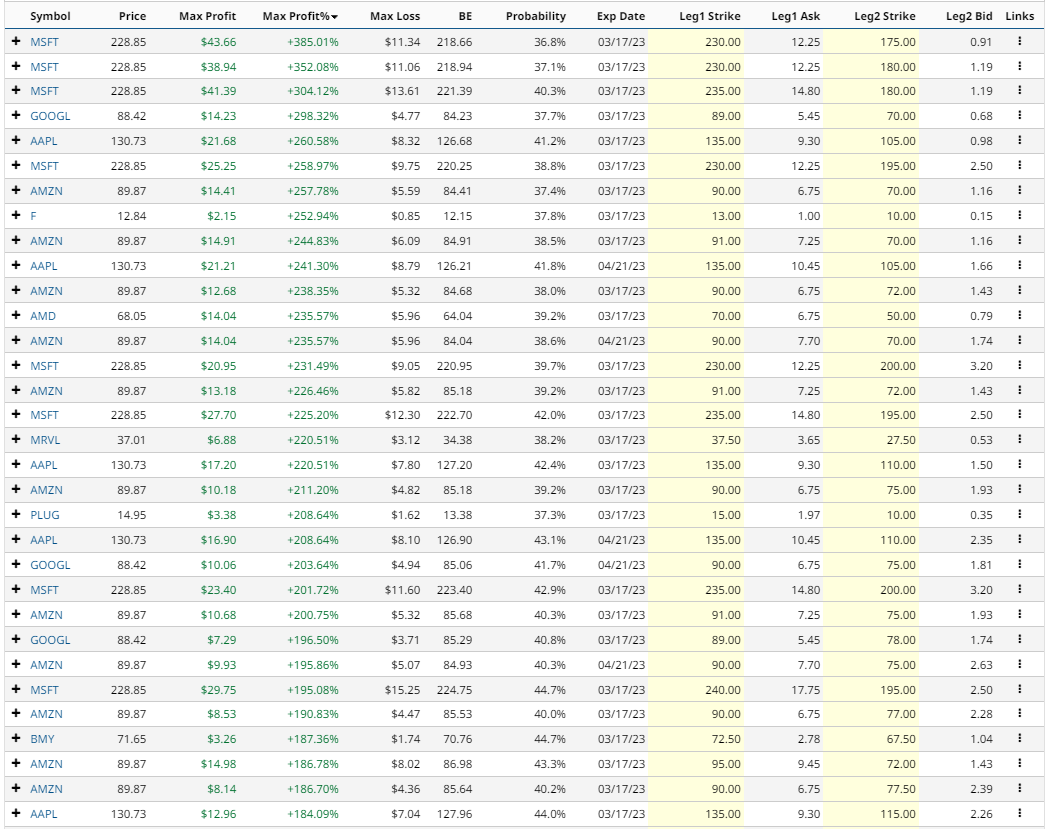Open links menu for MSFT +195.08% row
1049x829 pixels.
coord(1020,689)
